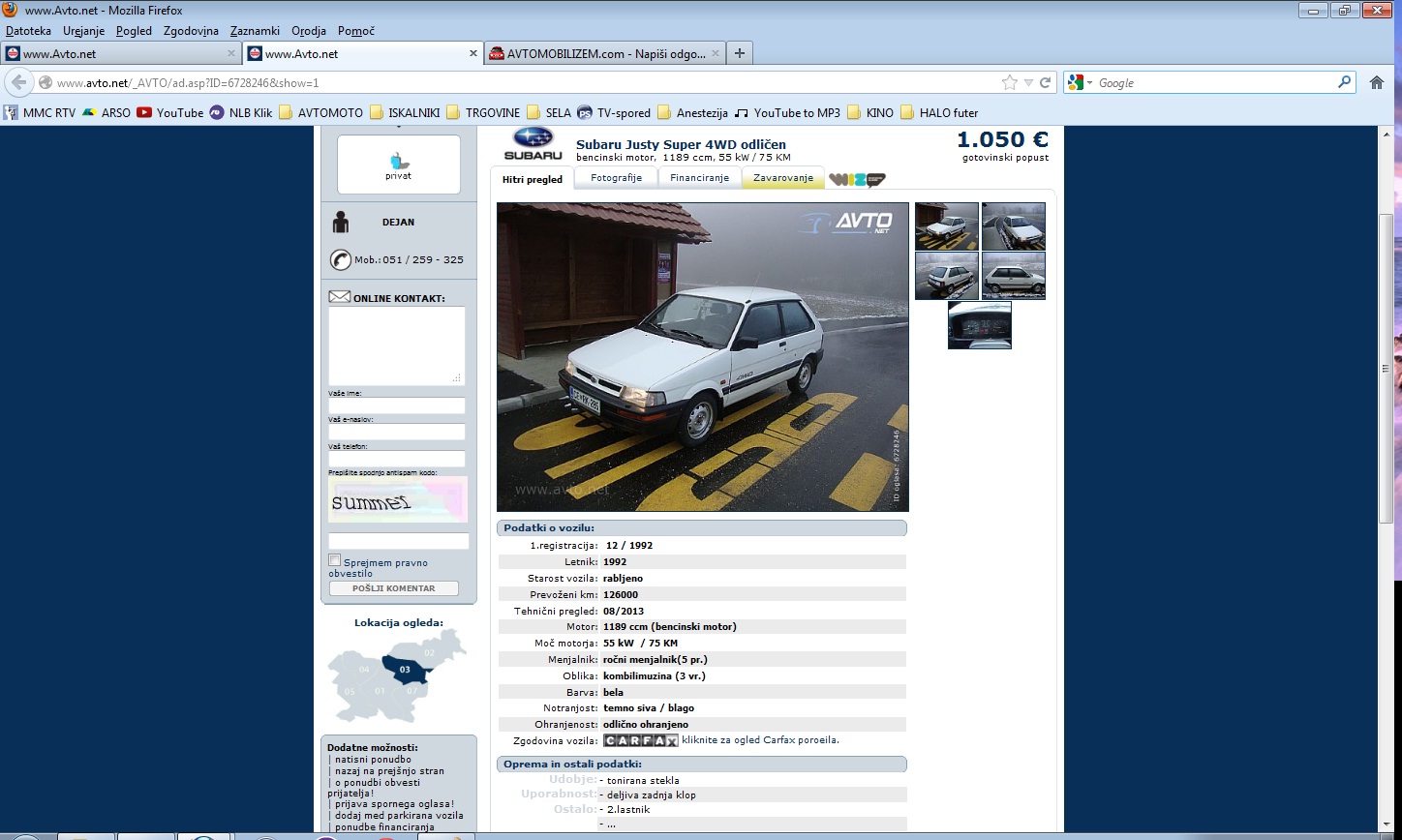The height and width of the screenshot is (840, 1402).
Task: Open the HALO futer bookmarks folder
Action: point(939,112)
